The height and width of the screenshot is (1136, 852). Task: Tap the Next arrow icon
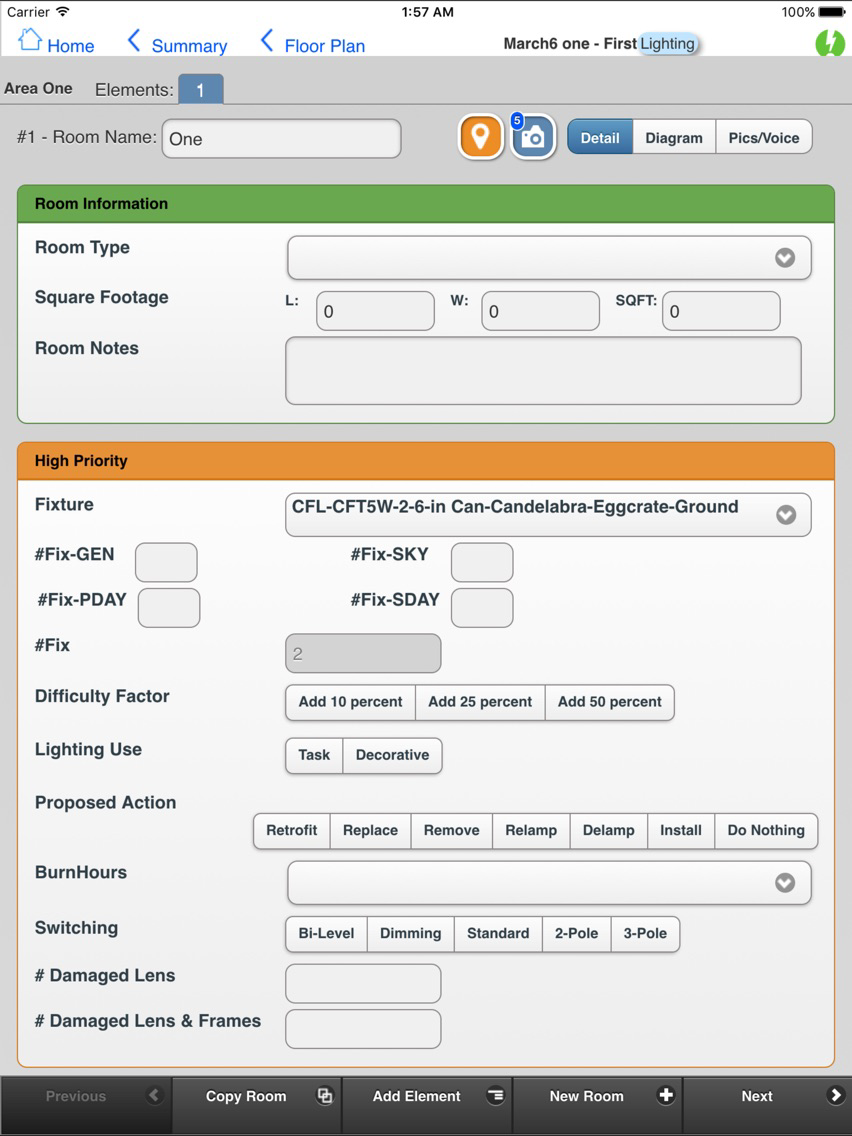coord(836,1095)
